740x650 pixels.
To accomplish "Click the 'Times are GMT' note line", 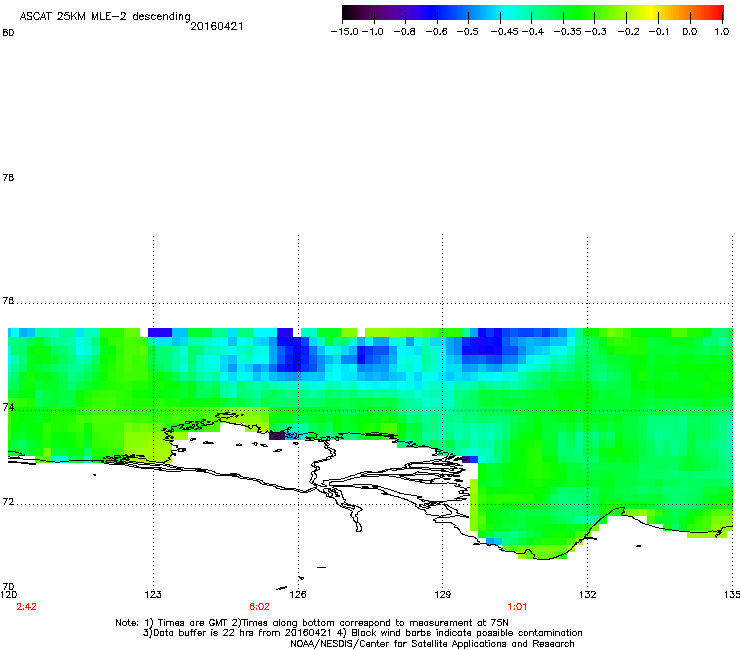I will [311, 623].
